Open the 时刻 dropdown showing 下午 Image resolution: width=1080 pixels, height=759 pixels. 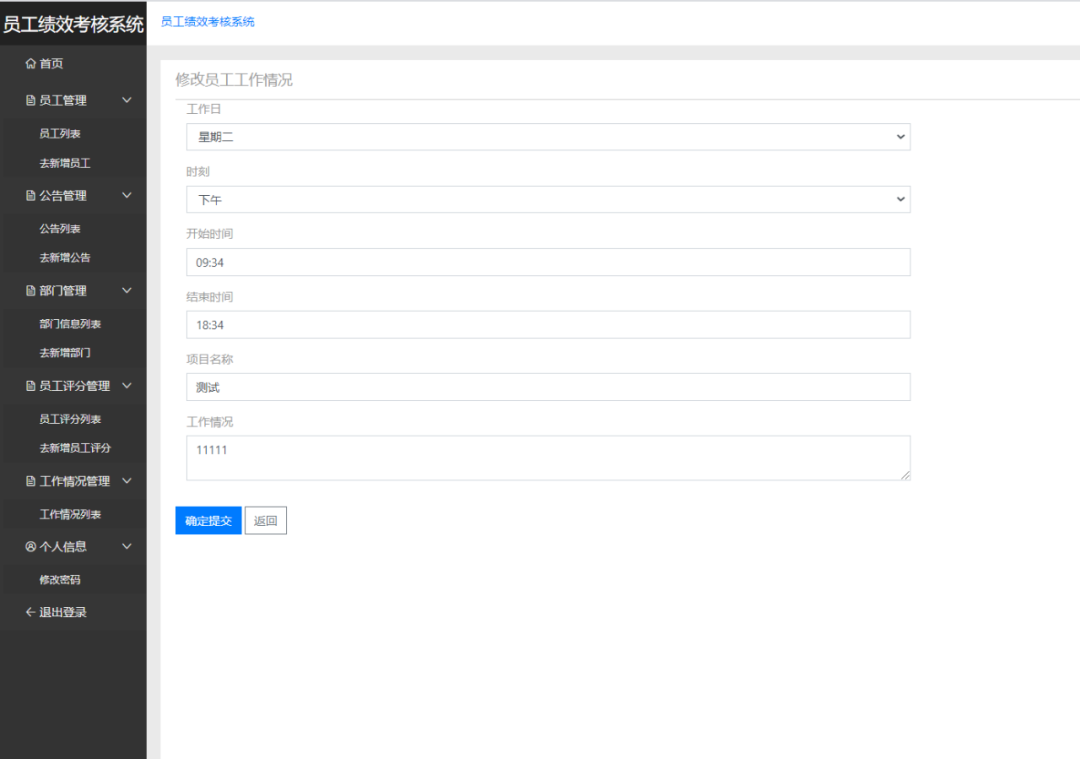[548, 200]
